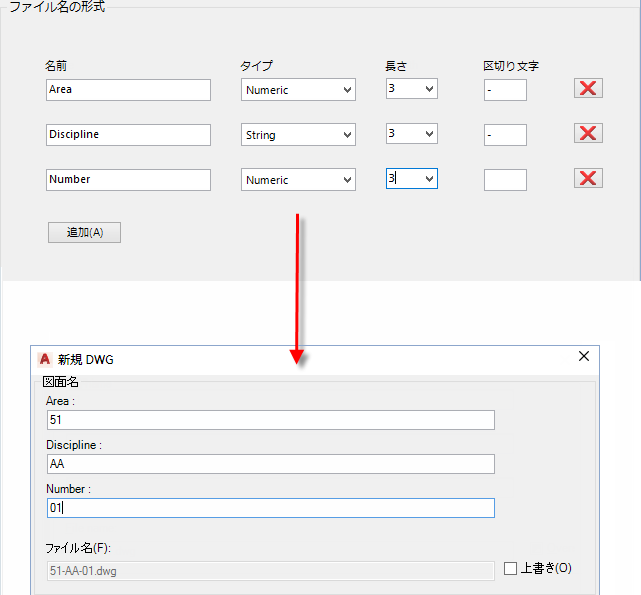641x595 pixels.
Task: Delete the Area row with red X
Action: [x=588, y=88]
